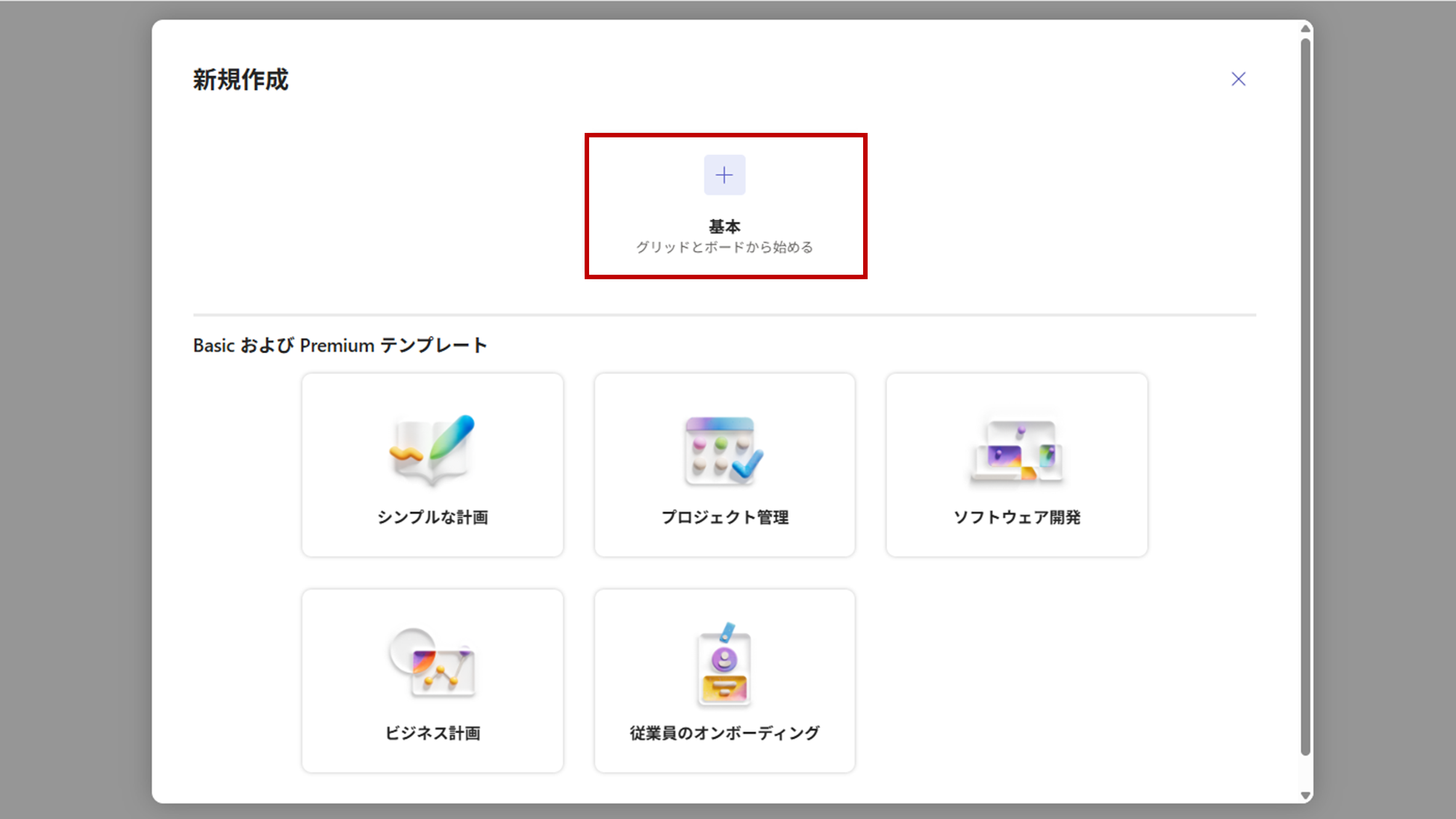Open the 基本 grid and board option
The height and width of the screenshot is (819, 1456).
pos(724,205)
